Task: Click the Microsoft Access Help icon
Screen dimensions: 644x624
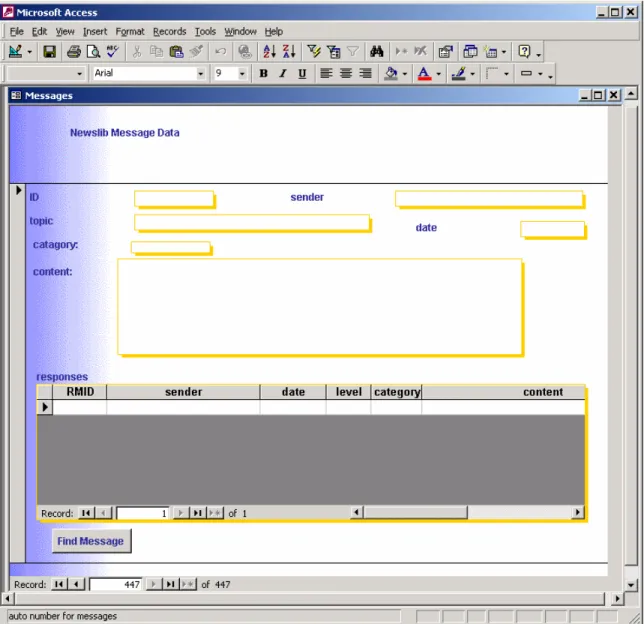Action: click(x=524, y=52)
